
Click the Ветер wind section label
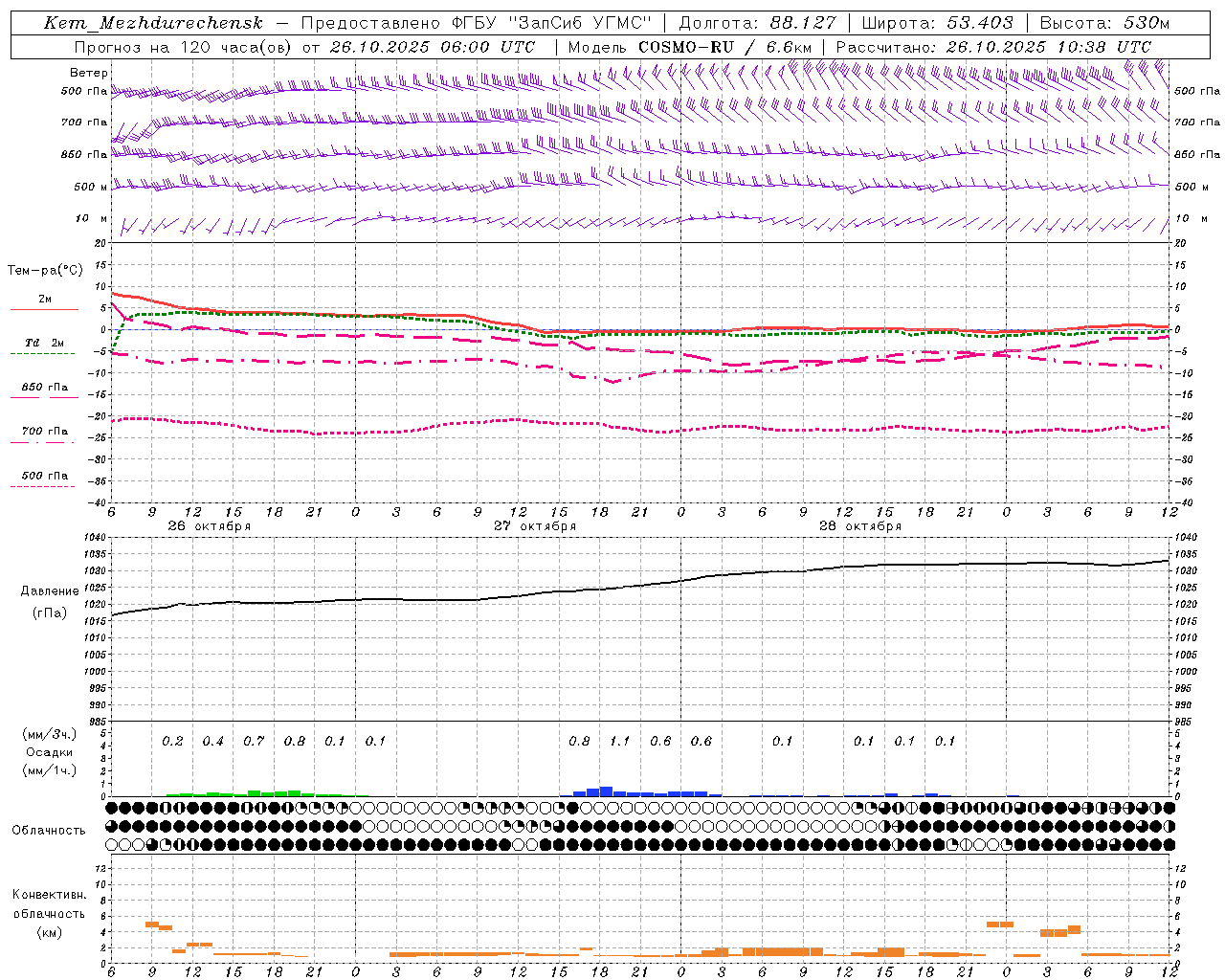89,73
